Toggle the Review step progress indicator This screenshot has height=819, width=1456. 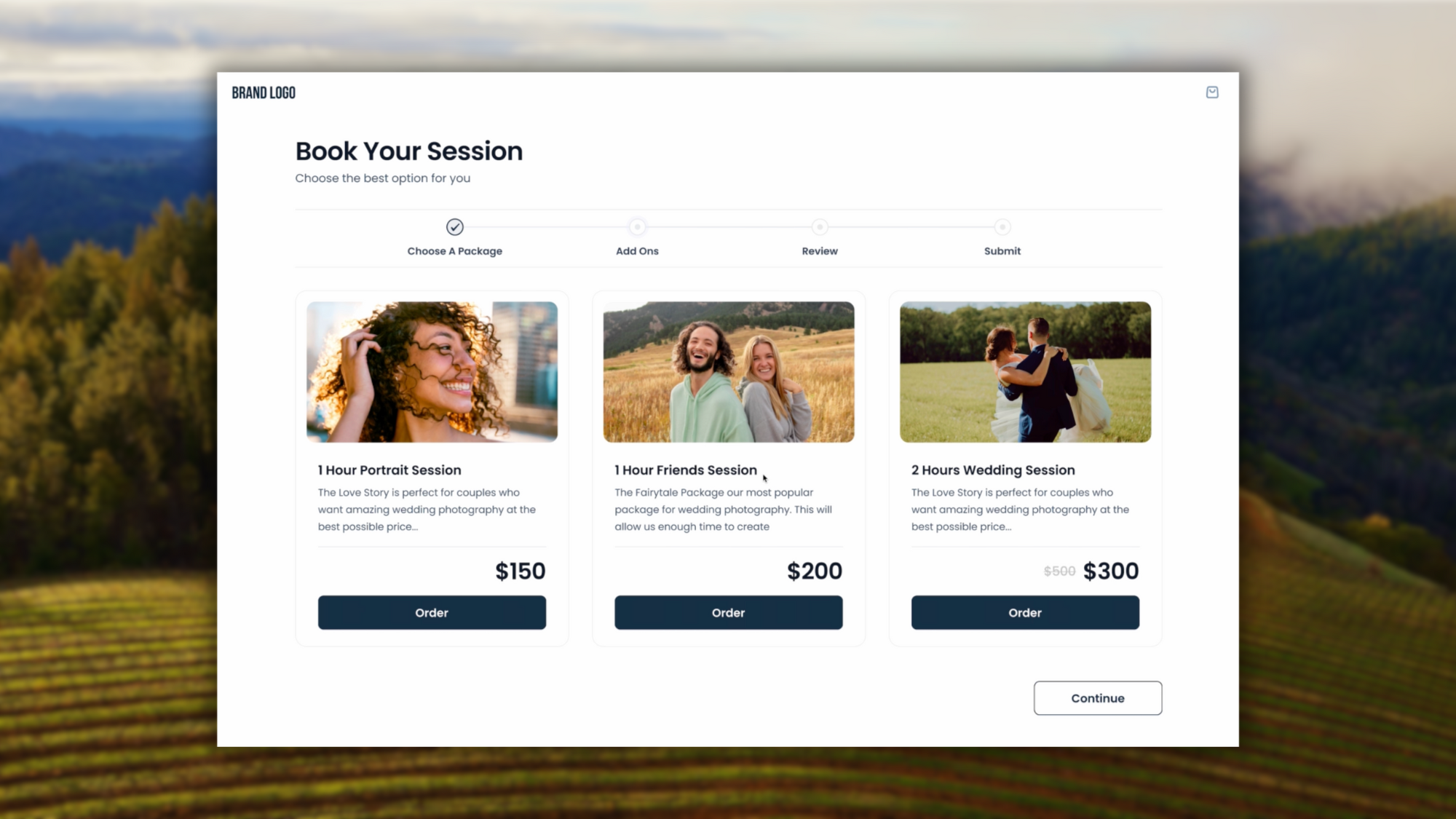click(819, 226)
